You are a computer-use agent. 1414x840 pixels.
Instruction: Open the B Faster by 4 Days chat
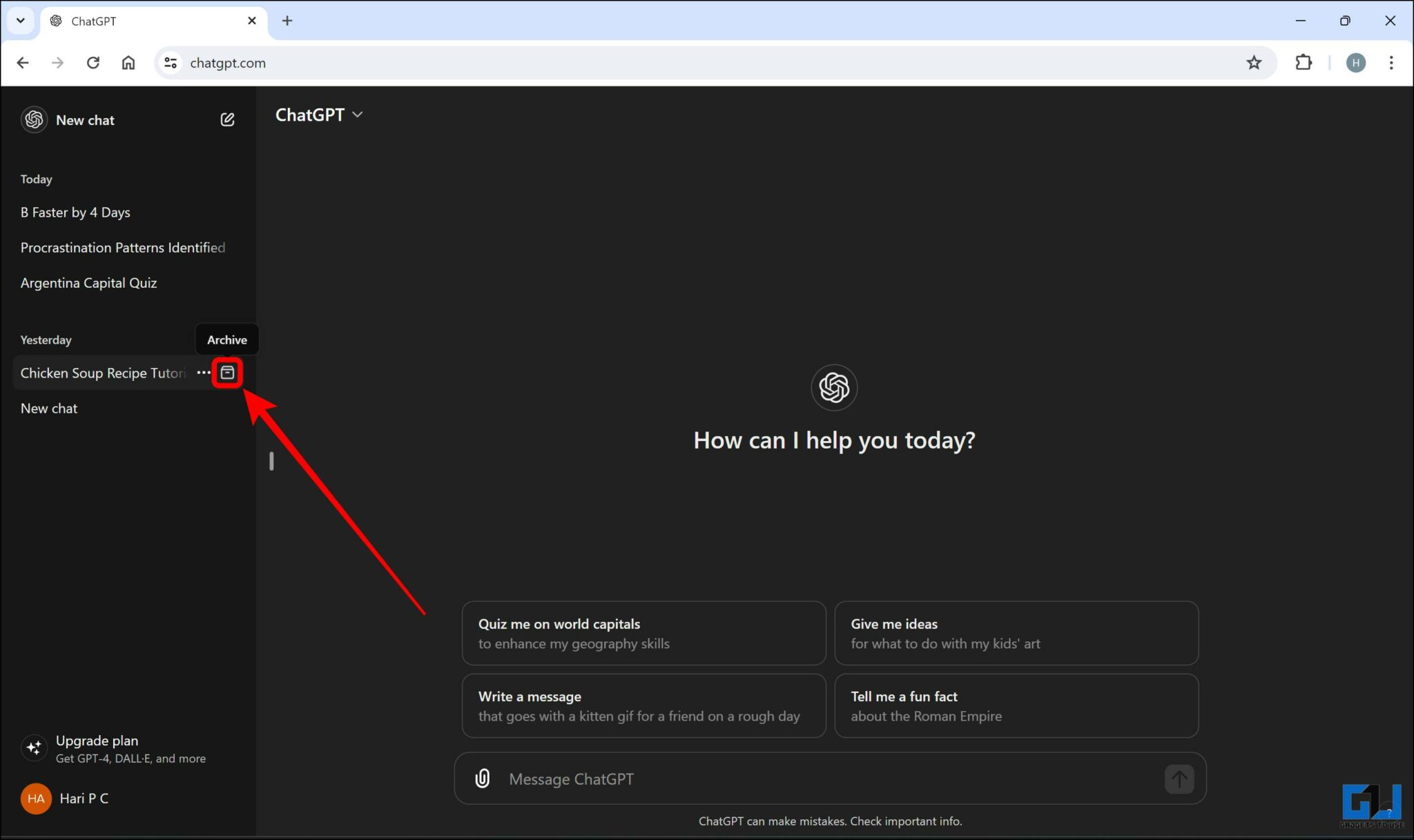(x=75, y=212)
